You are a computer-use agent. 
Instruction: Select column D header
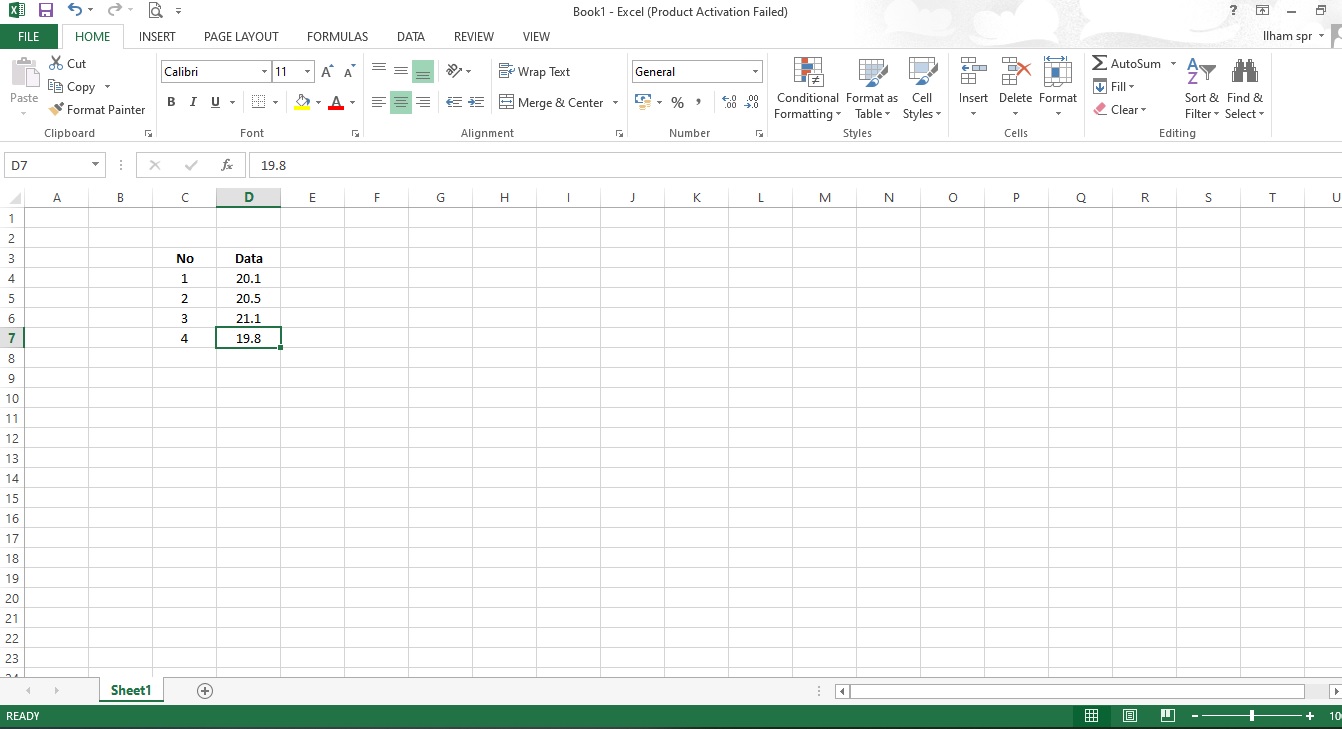[249, 197]
